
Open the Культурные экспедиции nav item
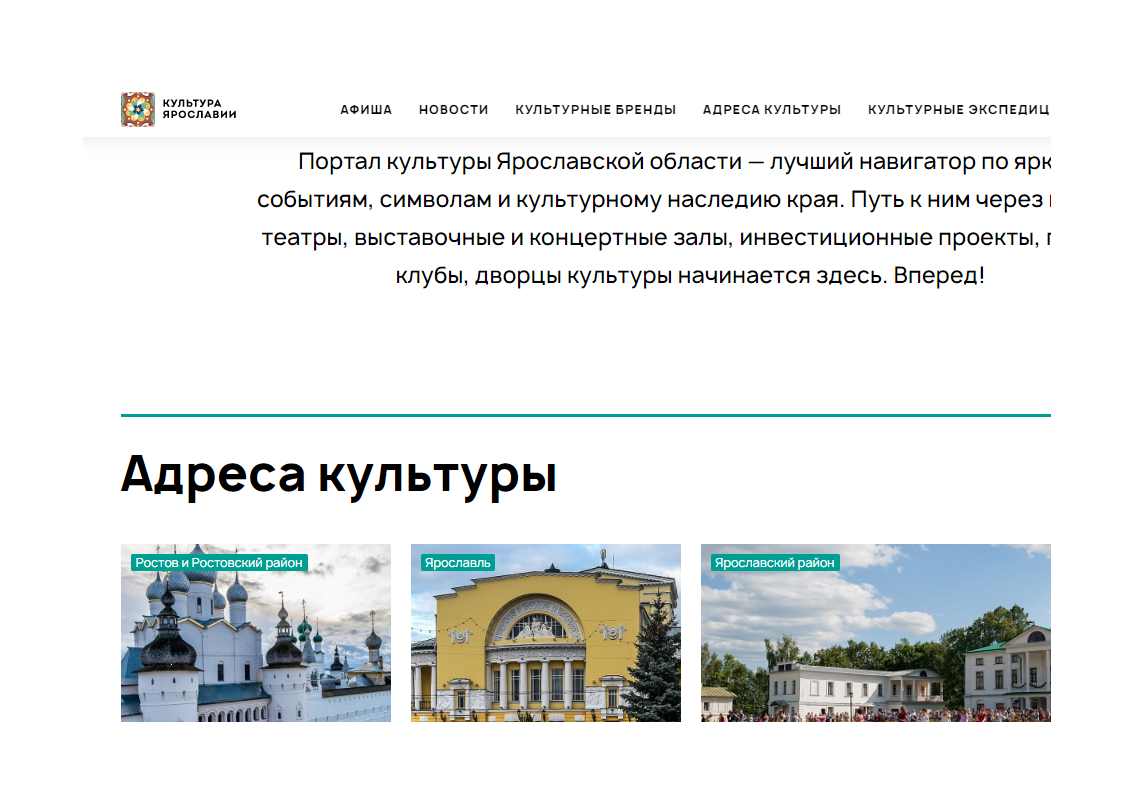pos(957,110)
